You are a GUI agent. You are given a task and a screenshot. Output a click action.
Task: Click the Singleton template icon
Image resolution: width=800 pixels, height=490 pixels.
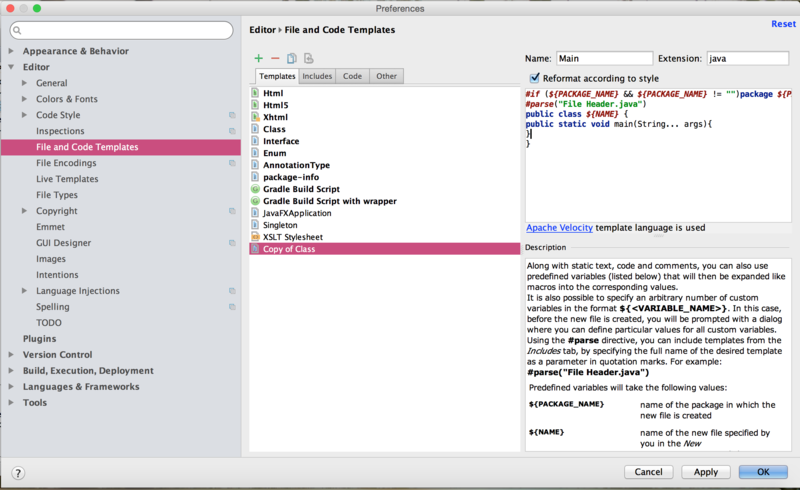pos(255,225)
